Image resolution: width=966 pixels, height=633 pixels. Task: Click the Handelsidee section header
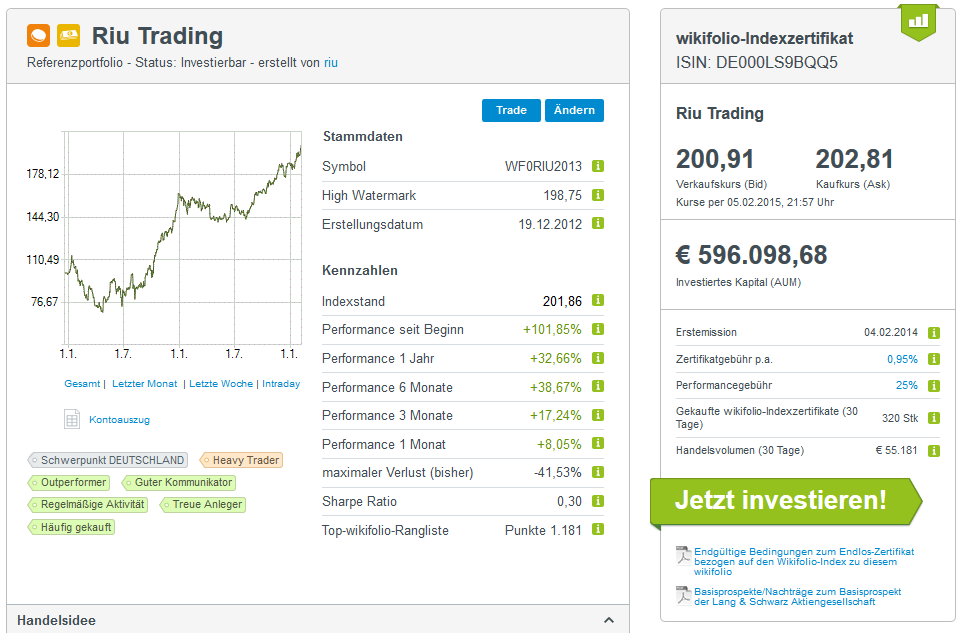pyautogui.click(x=318, y=620)
